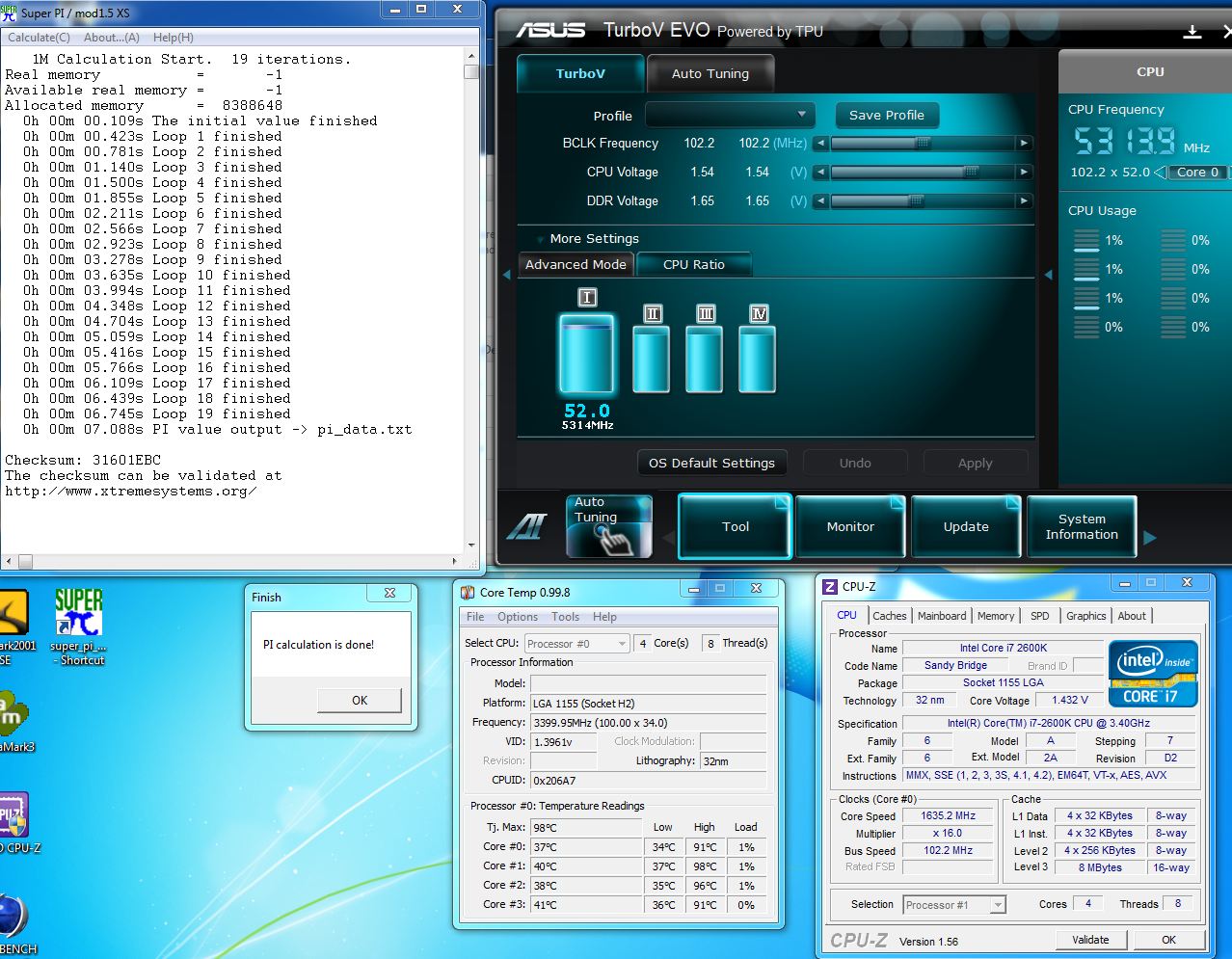Open the Select CPU Processor #0 dropdown
The height and width of the screenshot is (959, 1232).
(576, 644)
